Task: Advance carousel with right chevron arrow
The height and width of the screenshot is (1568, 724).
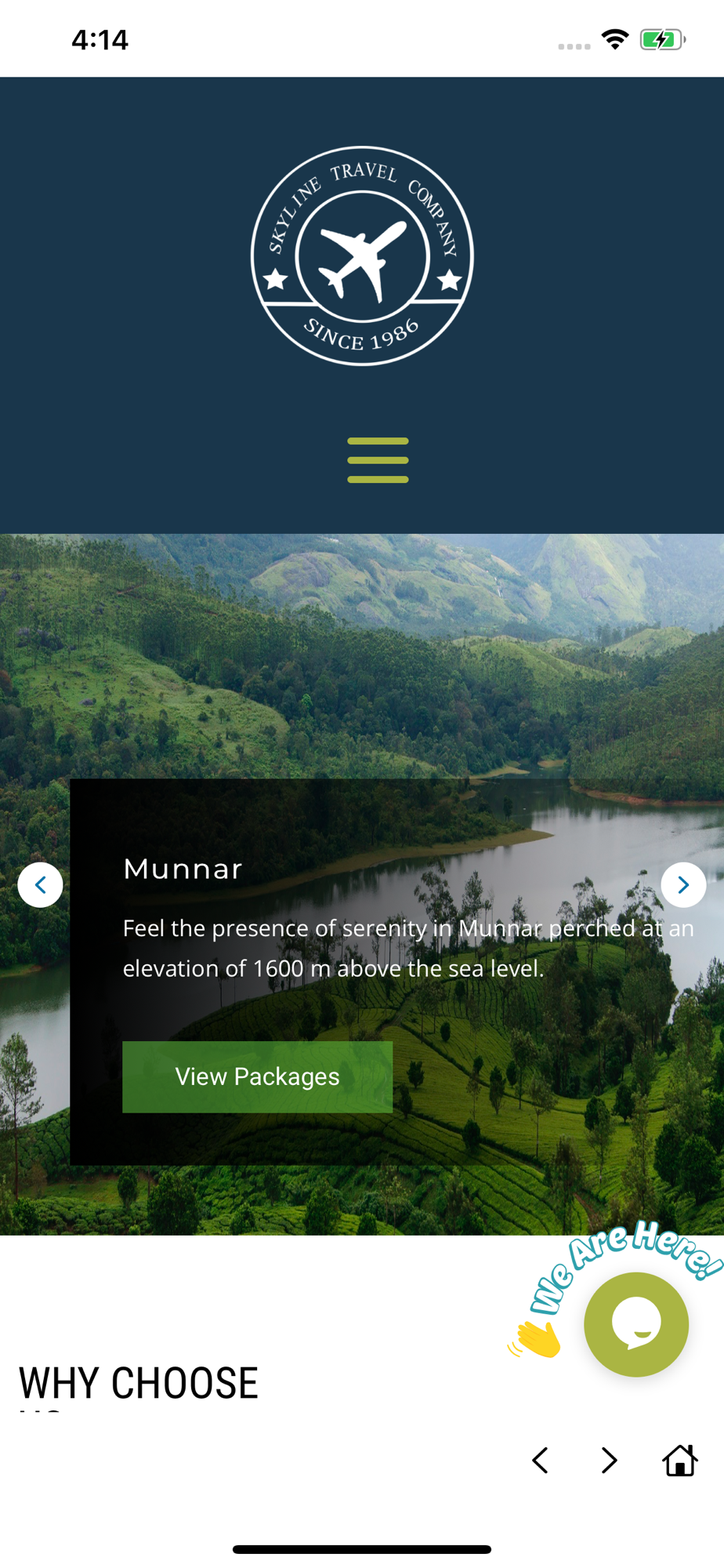Action: (x=683, y=885)
